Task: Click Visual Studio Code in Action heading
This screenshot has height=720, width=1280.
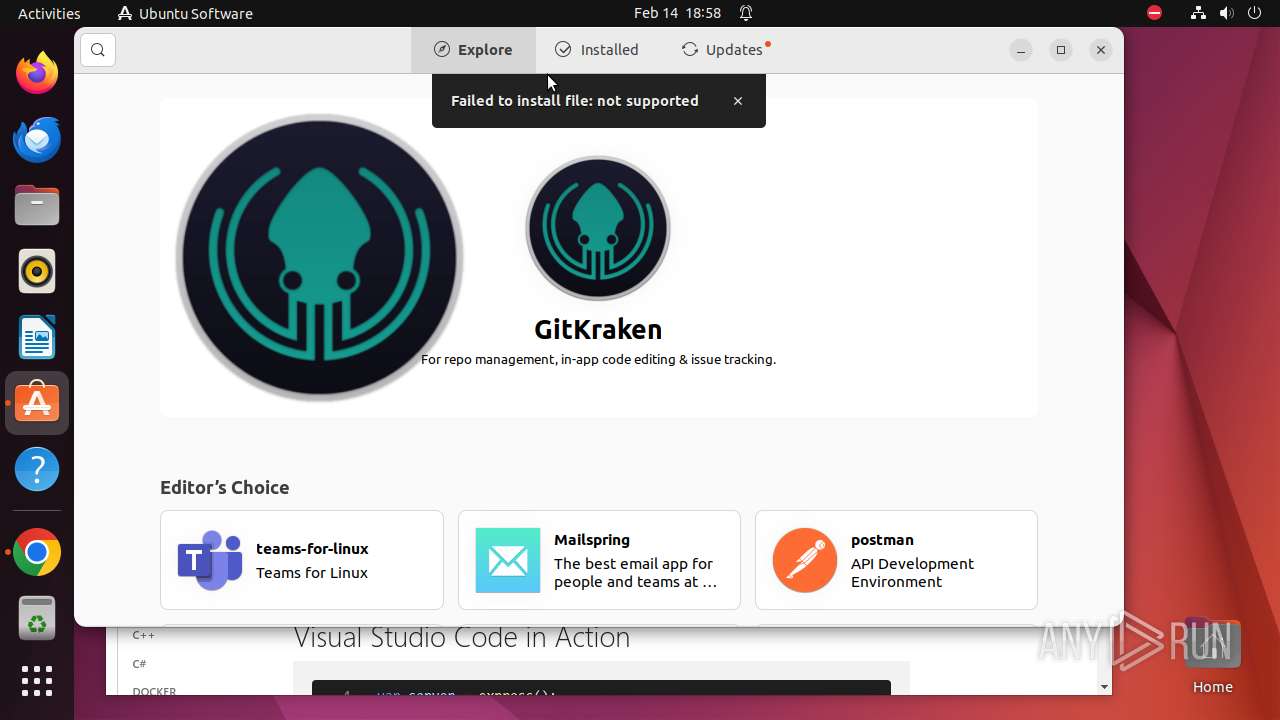Action: click(462, 638)
